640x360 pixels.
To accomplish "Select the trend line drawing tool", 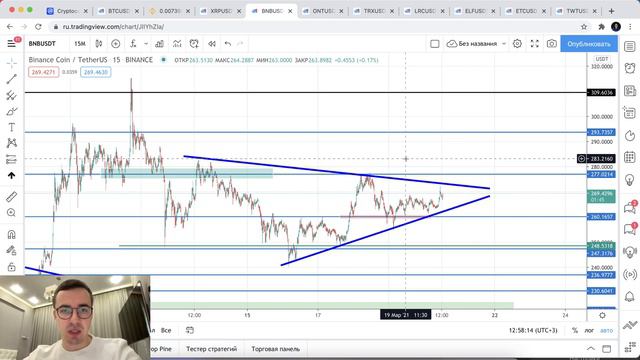I will coord(11,79).
